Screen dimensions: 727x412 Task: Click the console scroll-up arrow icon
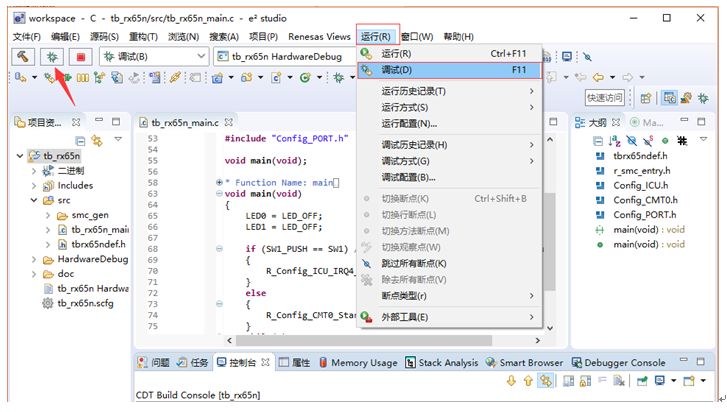pyautogui.click(x=528, y=381)
